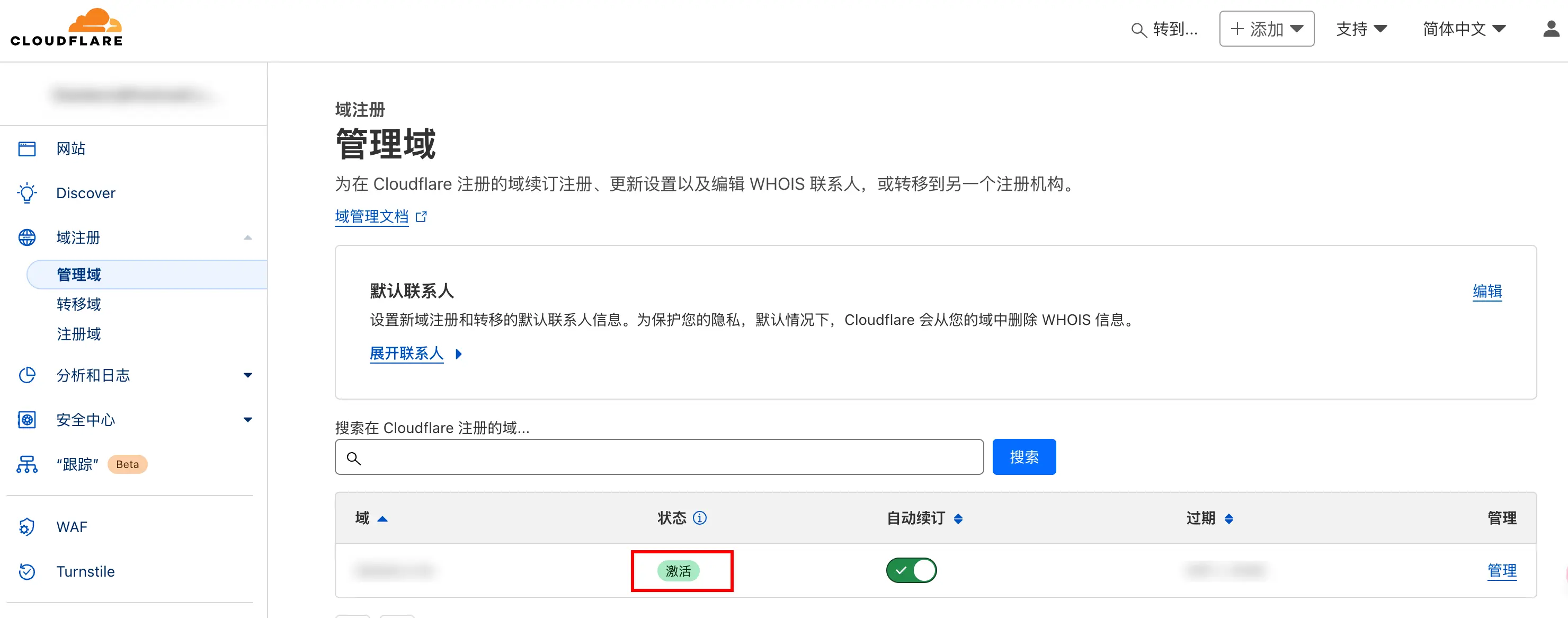Viewport: 1568px width, 618px height.
Task: Click the Discover lightbulb icon
Action: (x=27, y=193)
